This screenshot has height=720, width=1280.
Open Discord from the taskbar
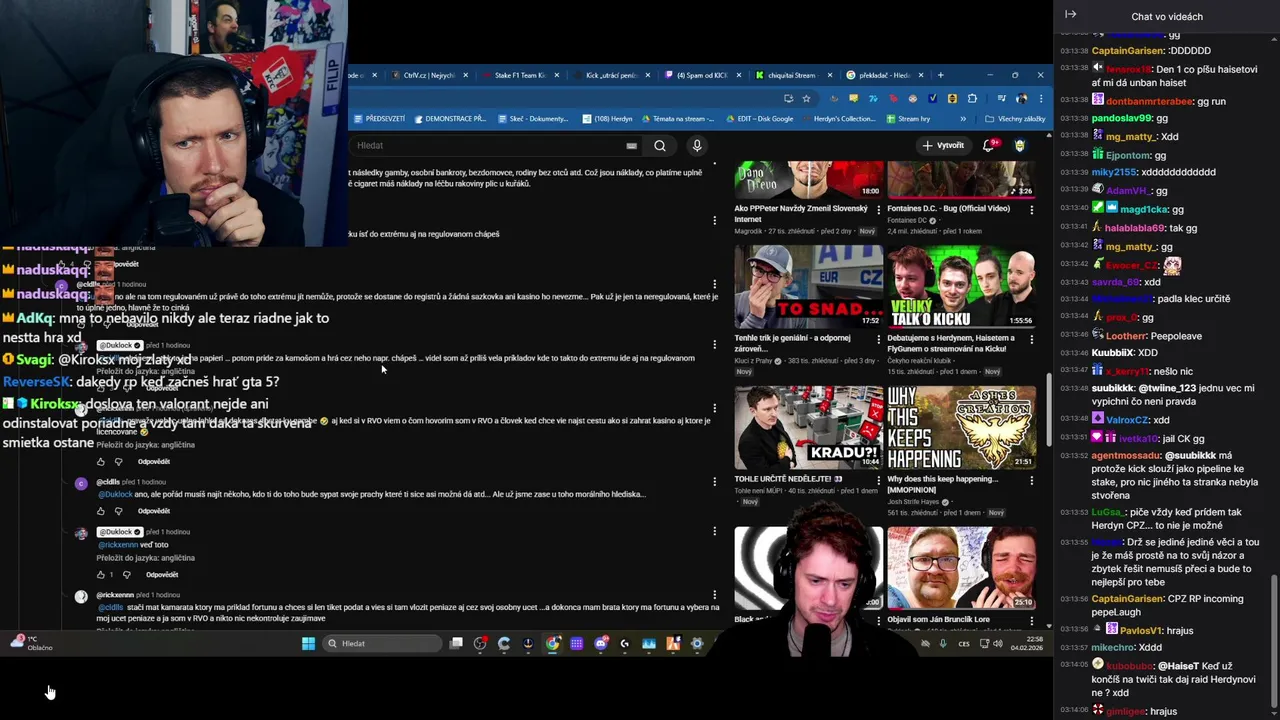(x=600, y=643)
